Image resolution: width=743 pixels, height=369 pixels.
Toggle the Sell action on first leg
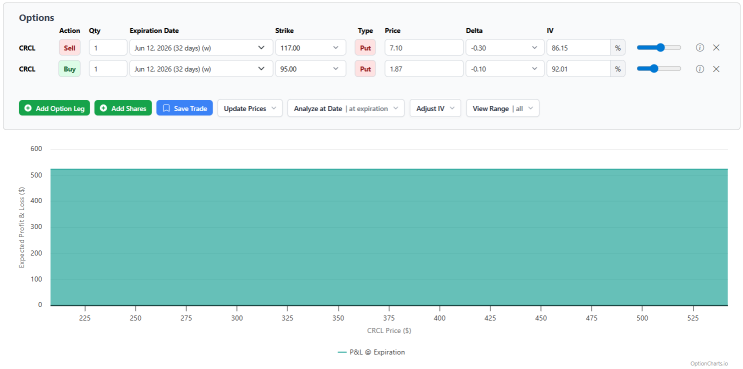coord(70,48)
